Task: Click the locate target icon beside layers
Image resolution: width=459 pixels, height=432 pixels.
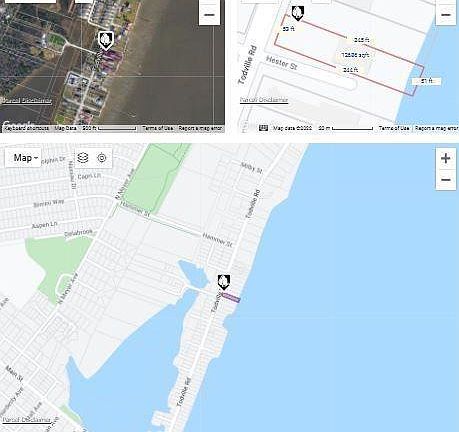Action: click(102, 158)
